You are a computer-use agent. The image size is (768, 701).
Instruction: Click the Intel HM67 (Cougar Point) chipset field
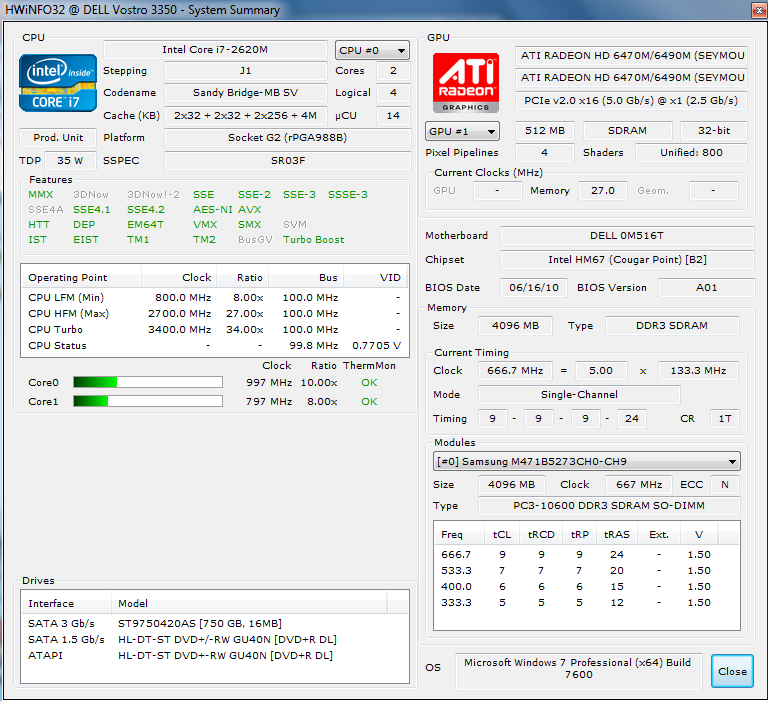click(626, 260)
